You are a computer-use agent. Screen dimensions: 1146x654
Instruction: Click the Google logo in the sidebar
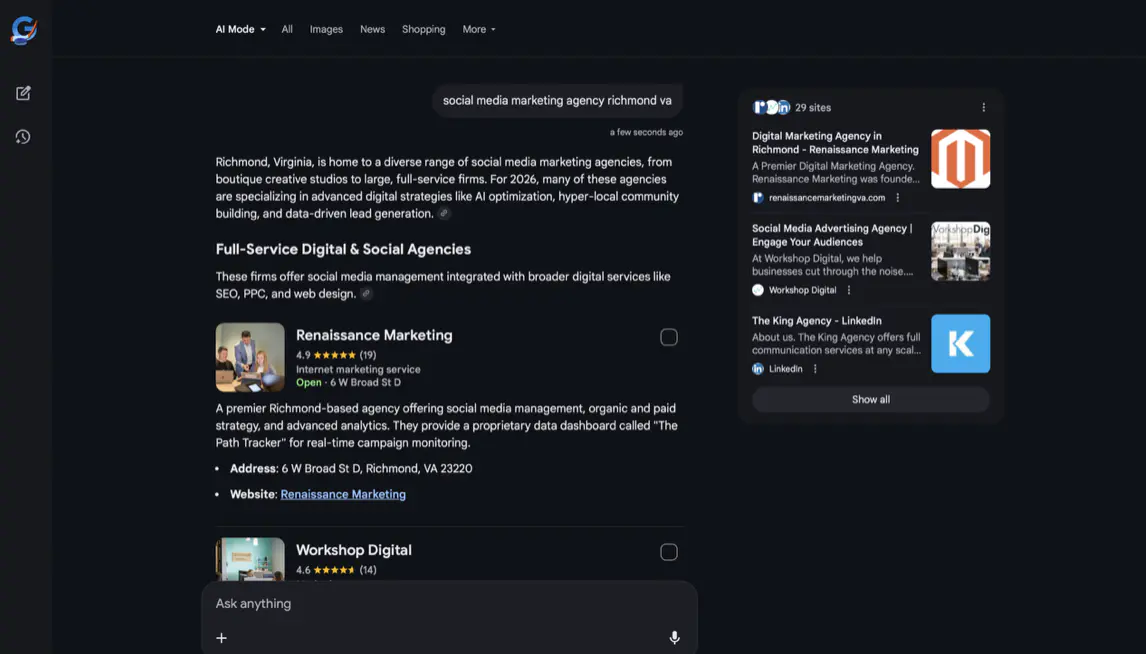pyautogui.click(x=23, y=29)
